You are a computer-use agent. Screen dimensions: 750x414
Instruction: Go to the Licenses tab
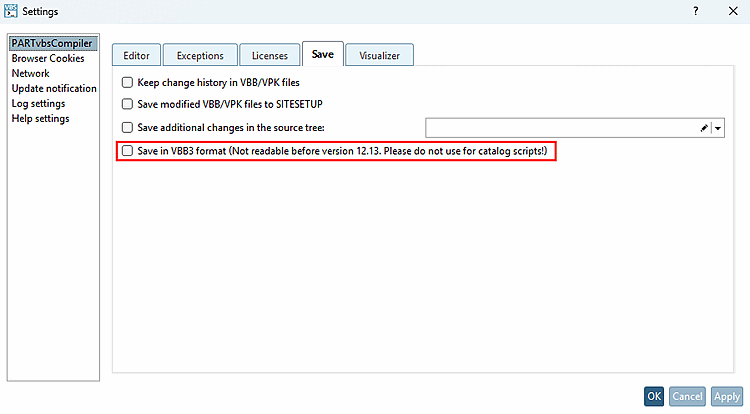click(x=270, y=55)
